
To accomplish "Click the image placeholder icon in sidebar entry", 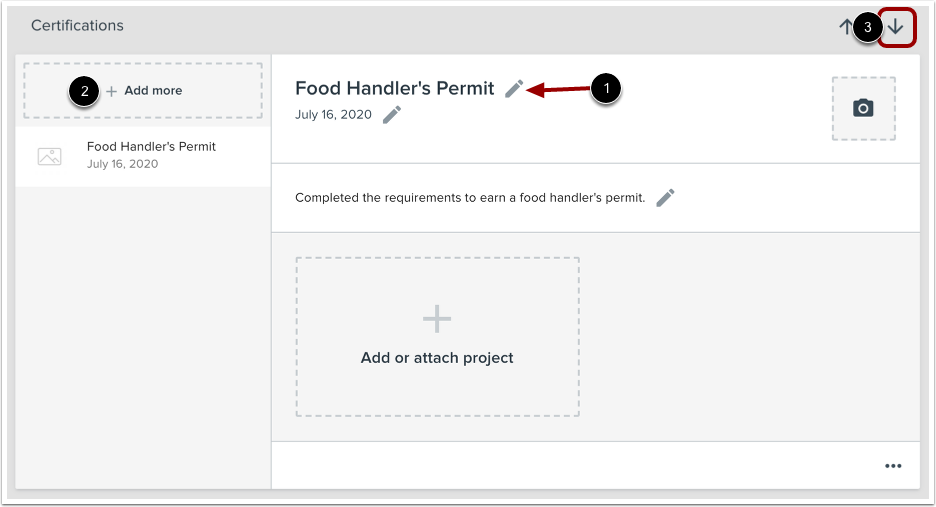I will (x=49, y=156).
